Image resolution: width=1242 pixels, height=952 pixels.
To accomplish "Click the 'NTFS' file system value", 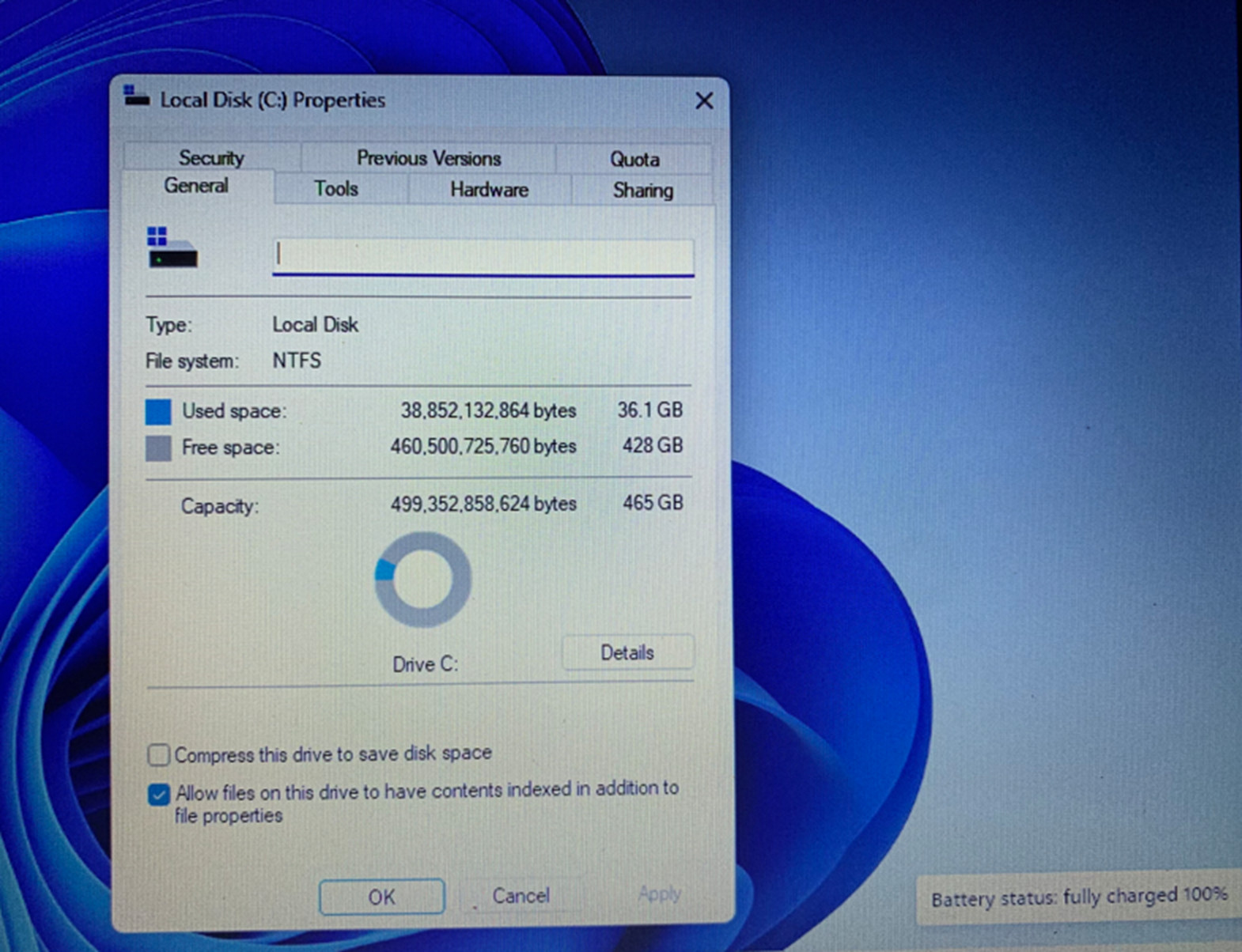I will tap(297, 361).
